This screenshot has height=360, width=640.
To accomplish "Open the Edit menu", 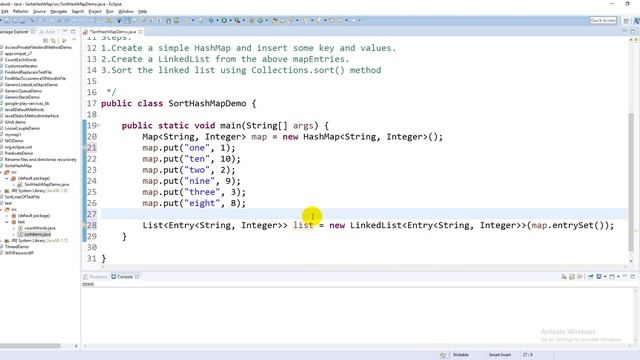I will pos(5,11).
